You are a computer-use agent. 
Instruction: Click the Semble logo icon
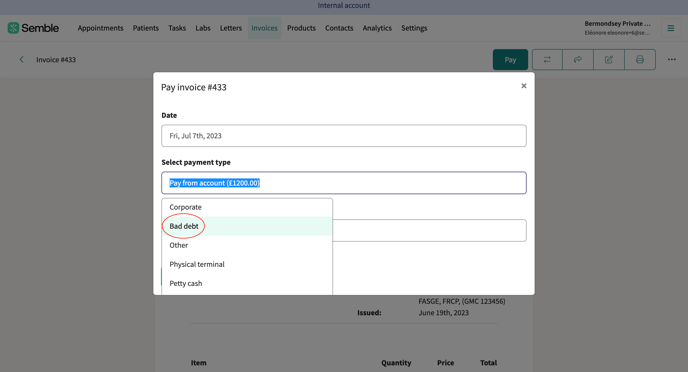click(x=13, y=28)
